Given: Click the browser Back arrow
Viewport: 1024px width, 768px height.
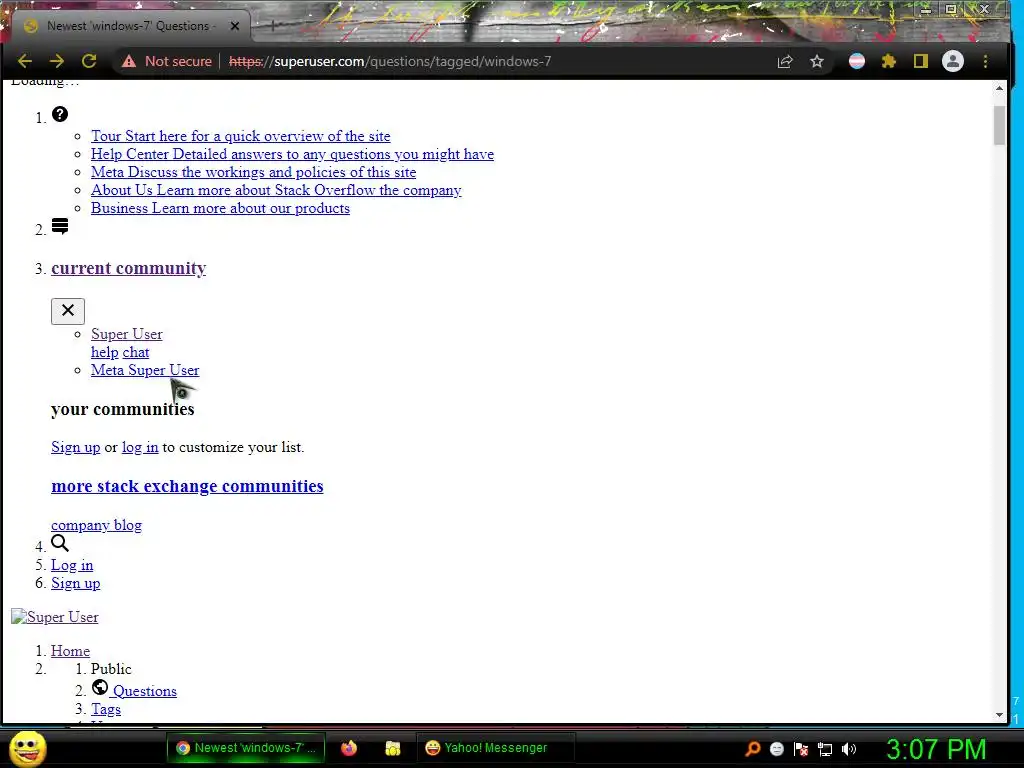Looking at the screenshot, I should point(25,61).
